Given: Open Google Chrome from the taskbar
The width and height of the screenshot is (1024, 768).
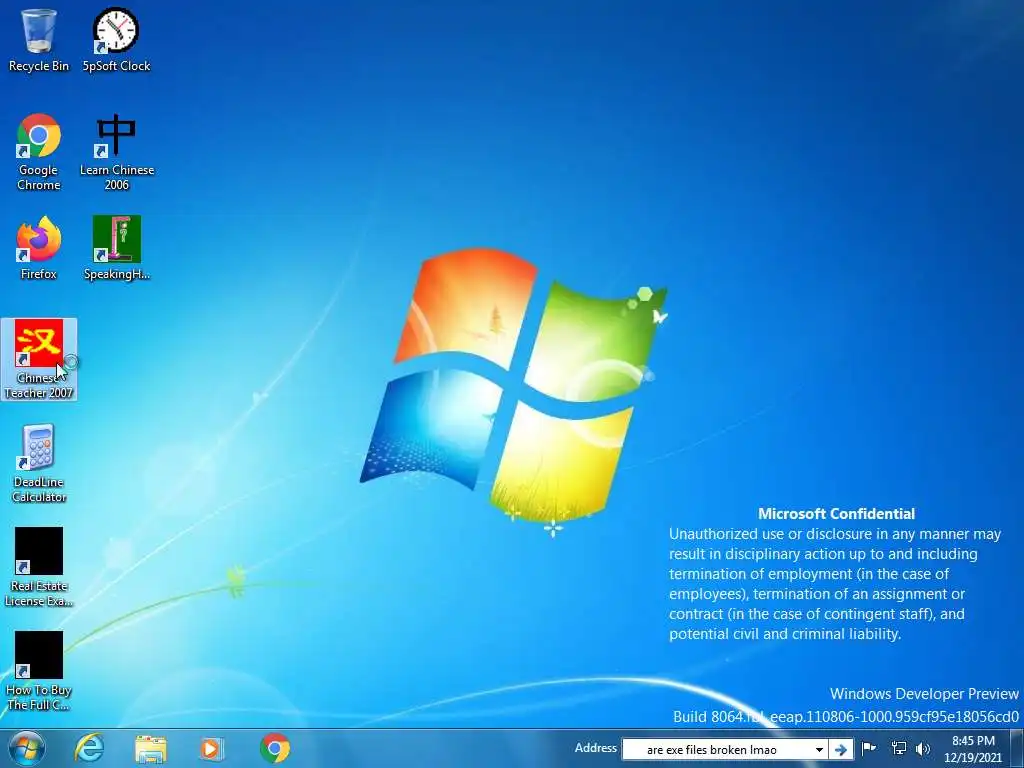Looking at the screenshot, I should coord(275,748).
